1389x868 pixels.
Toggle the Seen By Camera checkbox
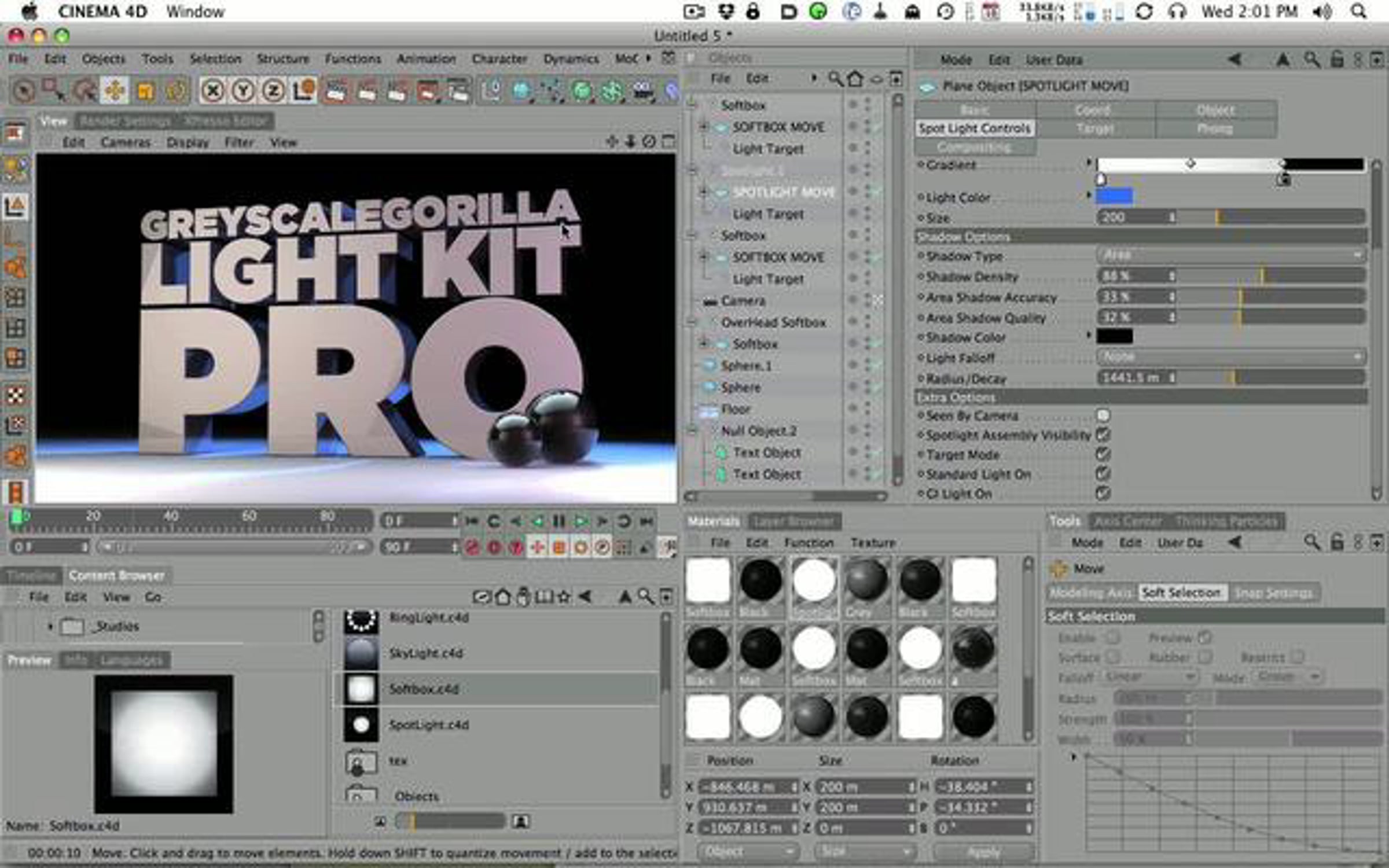tap(1103, 415)
